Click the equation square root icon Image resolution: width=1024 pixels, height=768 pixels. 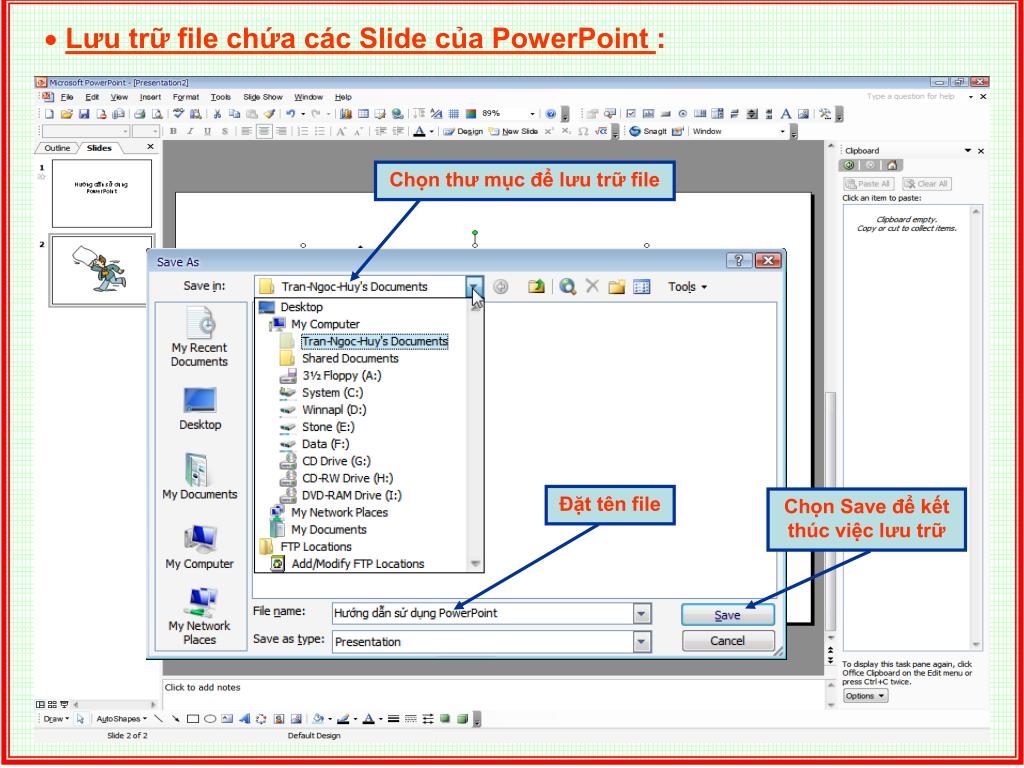tap(600, 131)
